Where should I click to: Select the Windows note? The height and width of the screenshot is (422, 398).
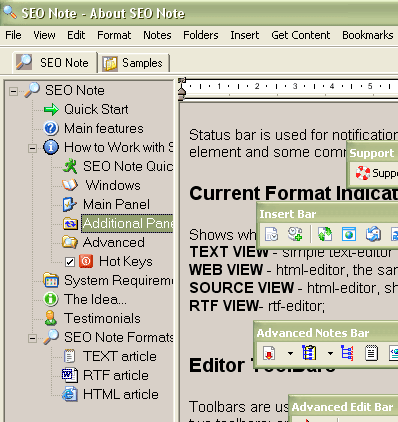[x=113, y=185]
